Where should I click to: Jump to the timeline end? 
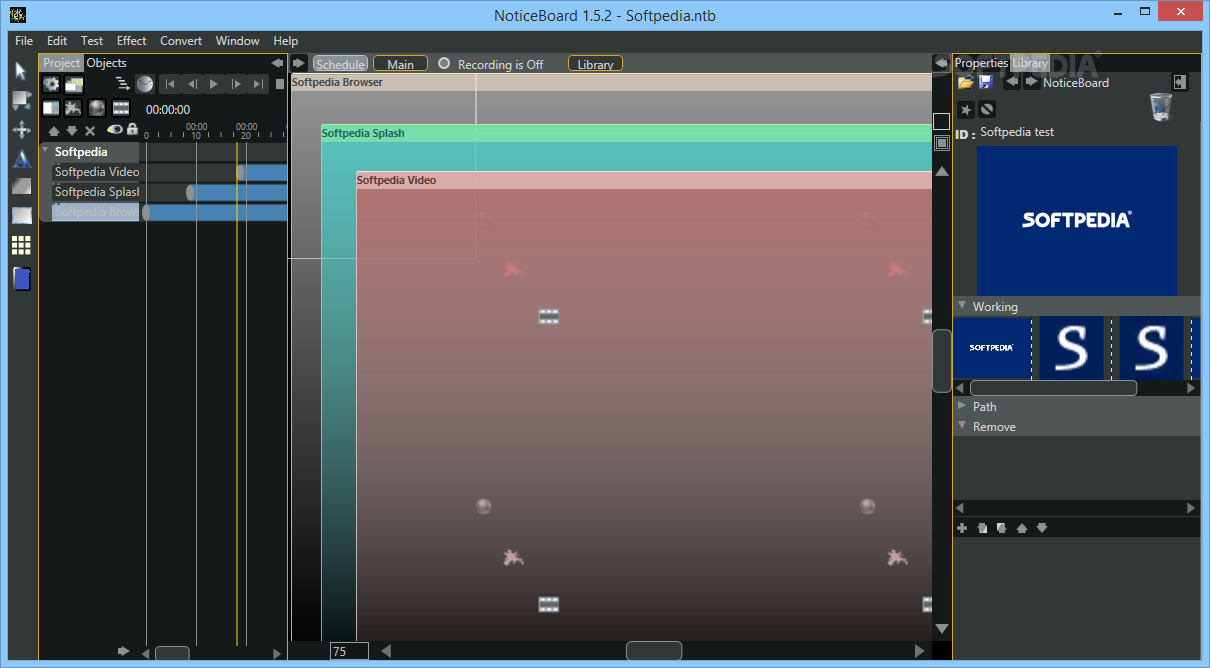coord(258,84)
